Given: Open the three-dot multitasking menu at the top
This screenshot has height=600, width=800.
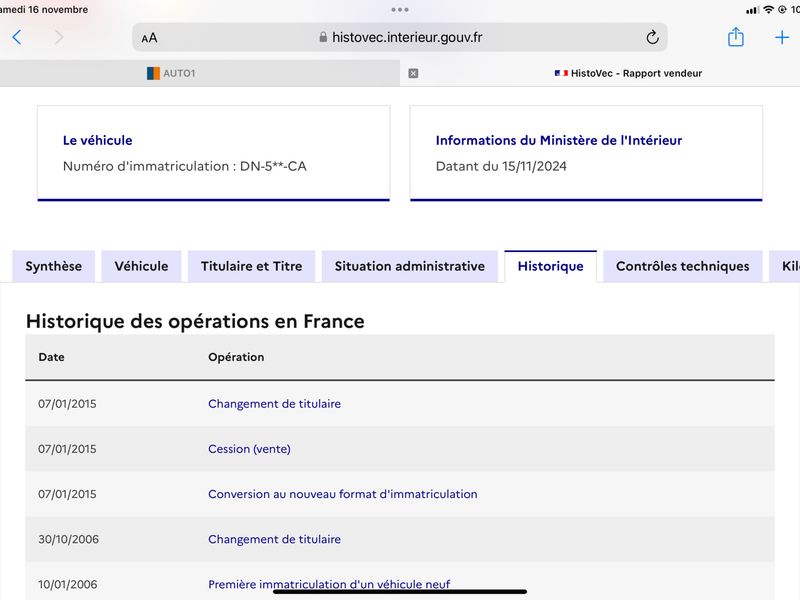Looking at the screenshot, I should [400, 10].
